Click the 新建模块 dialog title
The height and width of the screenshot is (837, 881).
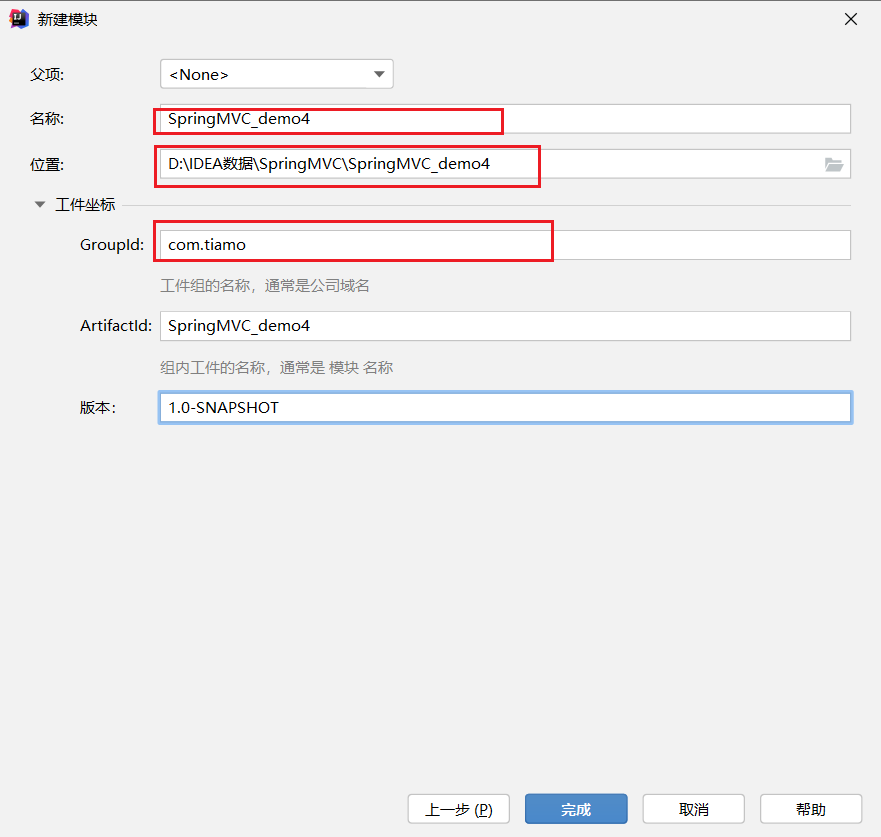coord(64,18)
